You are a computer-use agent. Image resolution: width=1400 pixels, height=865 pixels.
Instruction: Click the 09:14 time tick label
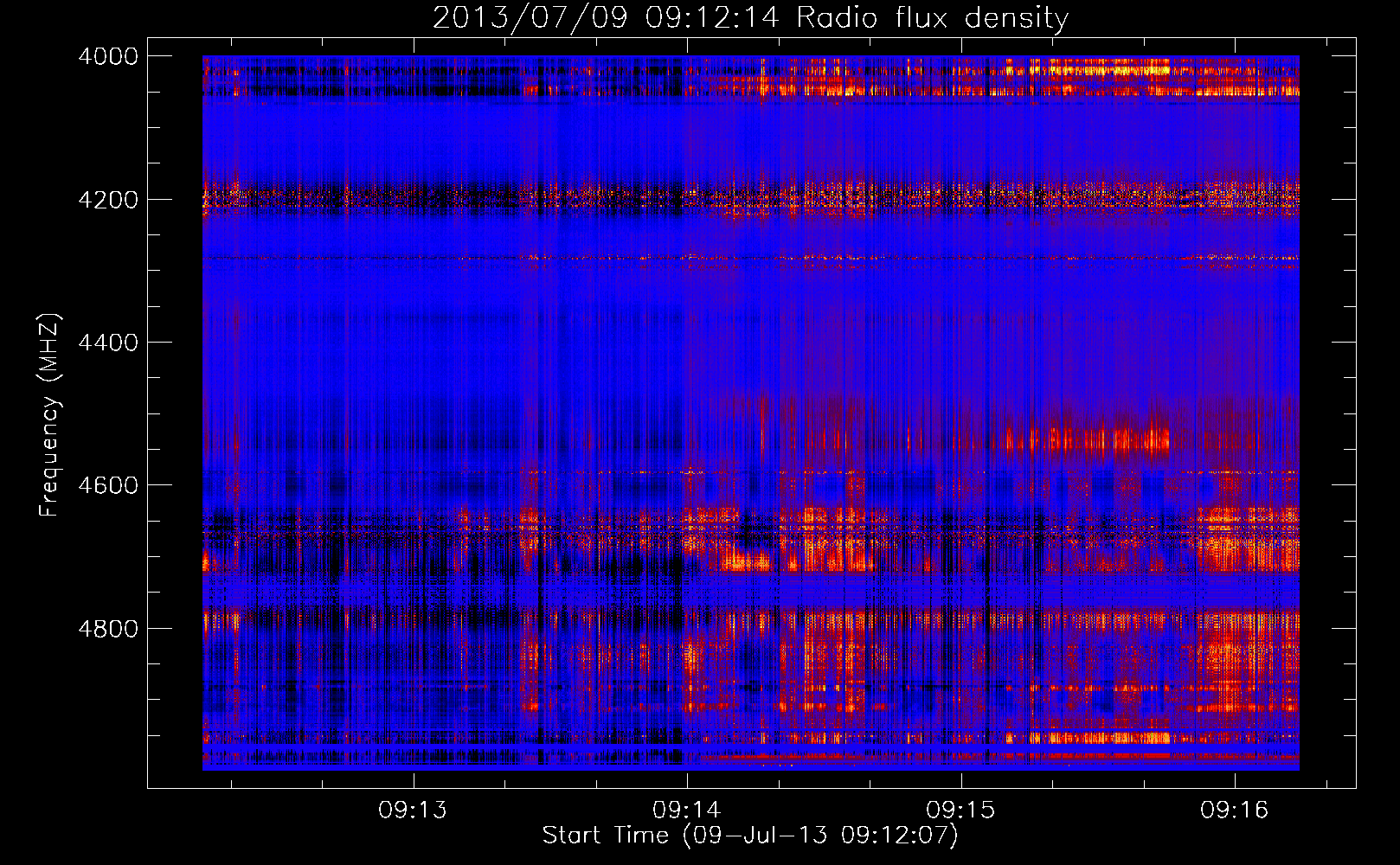pos(687,810)
